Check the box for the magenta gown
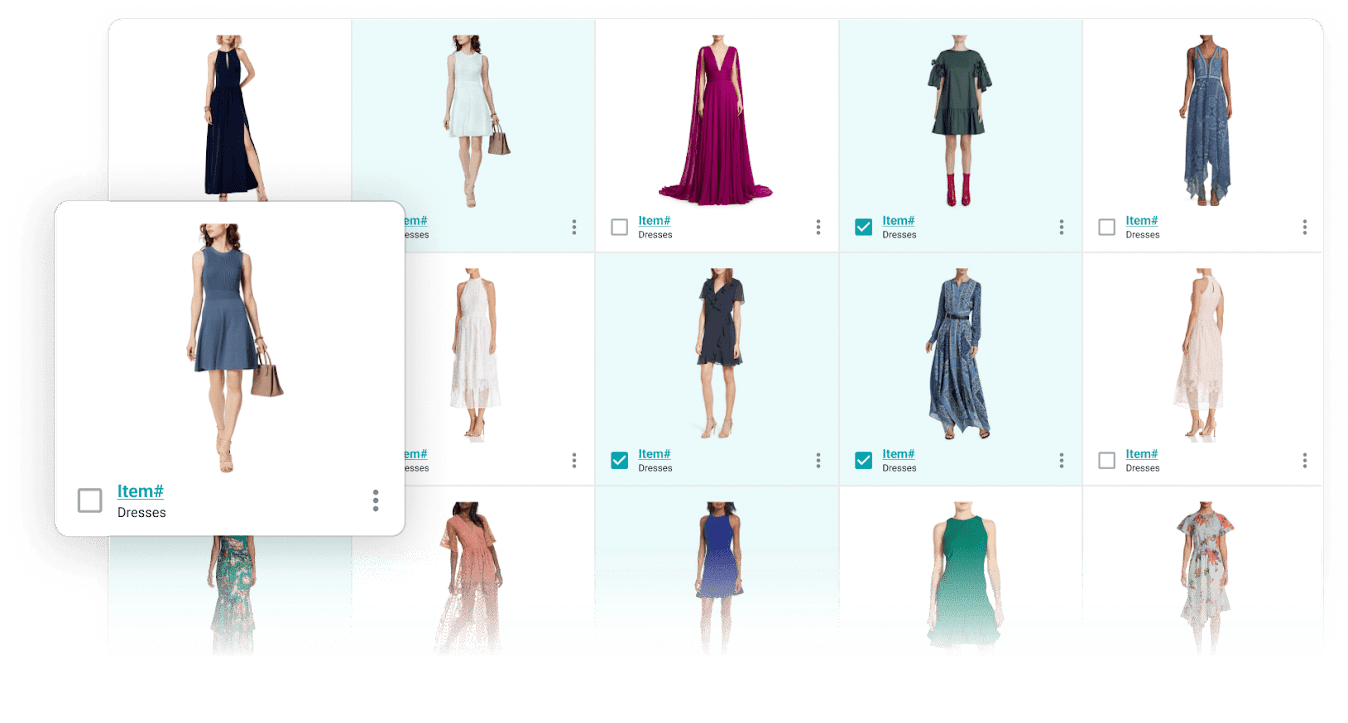This screenshot has height=723, width=1348. coord(620,227)
